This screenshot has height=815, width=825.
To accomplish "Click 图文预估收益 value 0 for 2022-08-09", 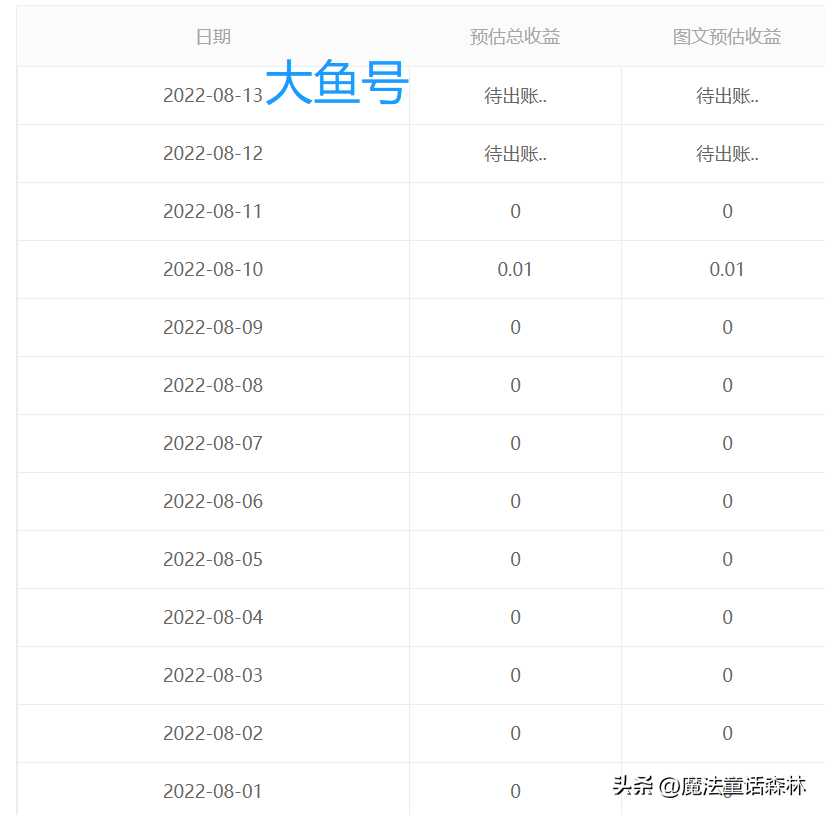I will point(727,327).
